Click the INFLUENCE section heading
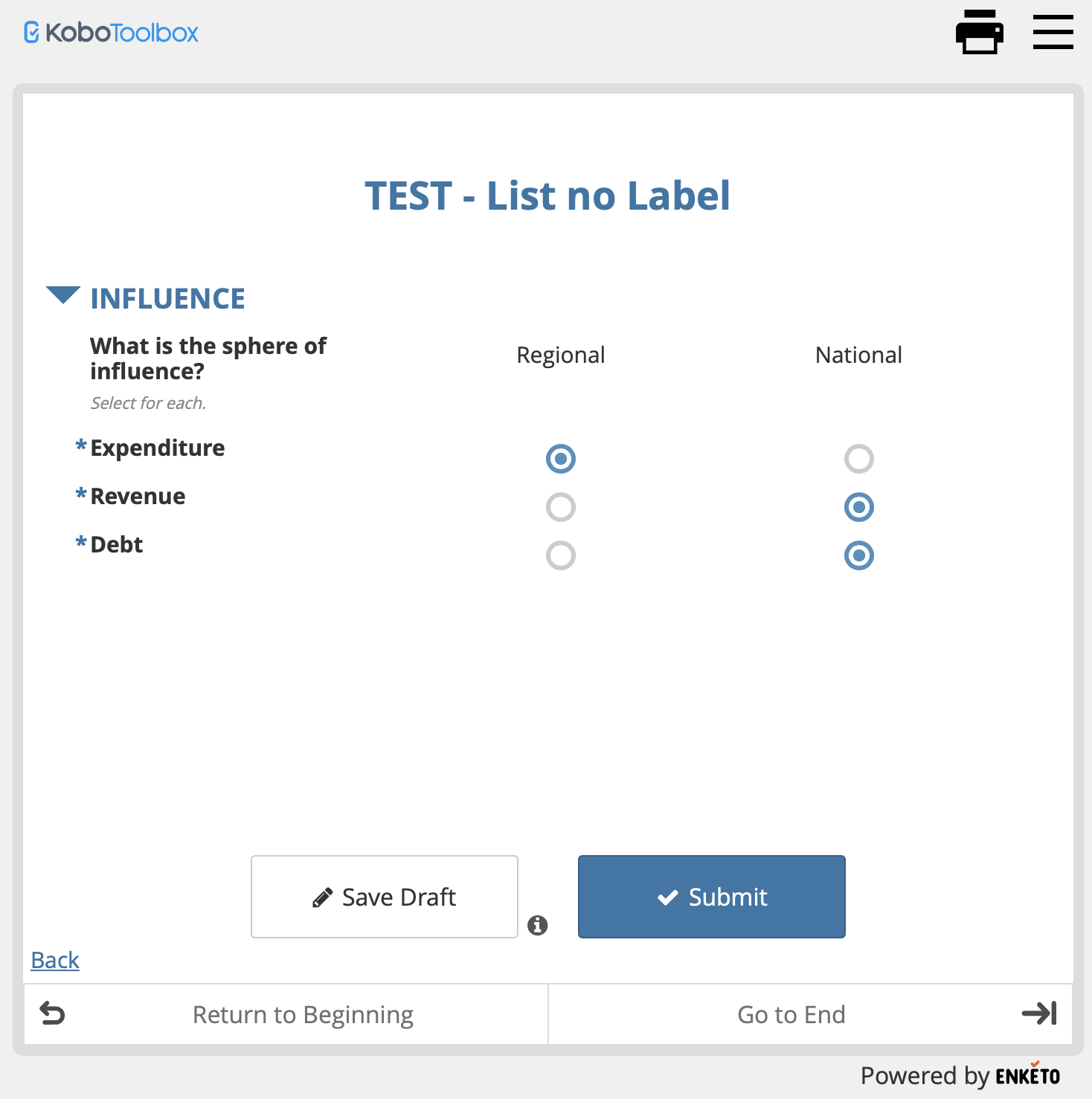This screenshot has width=1092, height=1099. [167, 299]
